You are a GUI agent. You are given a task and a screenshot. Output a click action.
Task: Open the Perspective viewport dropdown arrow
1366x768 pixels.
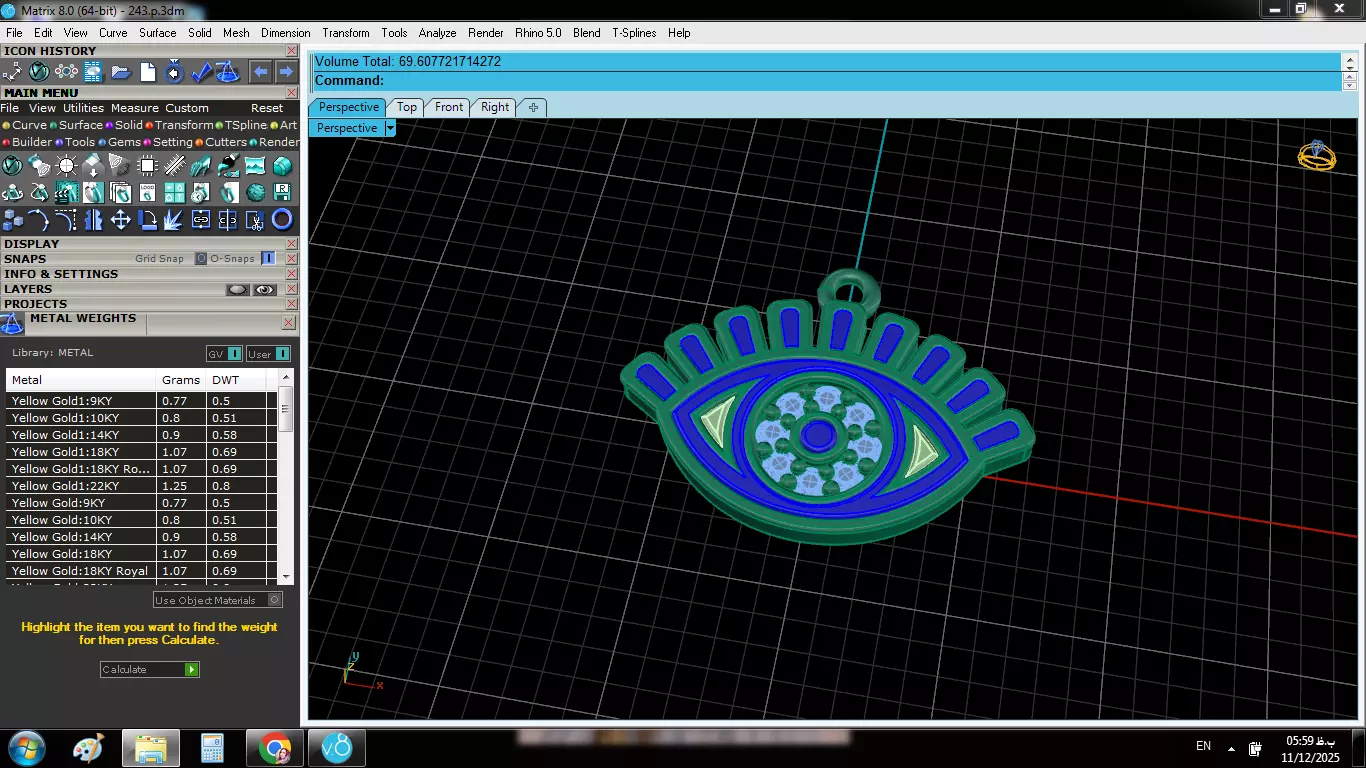point(390,128)
